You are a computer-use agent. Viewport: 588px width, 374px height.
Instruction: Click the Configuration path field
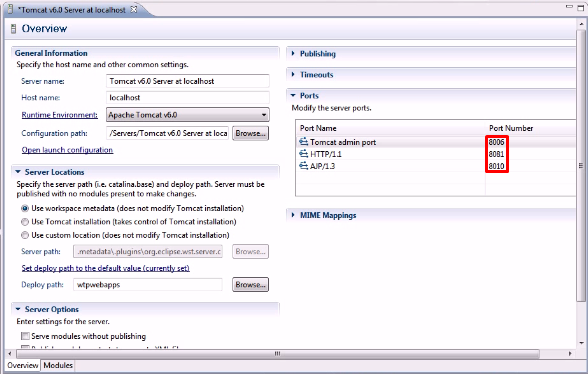167,133
